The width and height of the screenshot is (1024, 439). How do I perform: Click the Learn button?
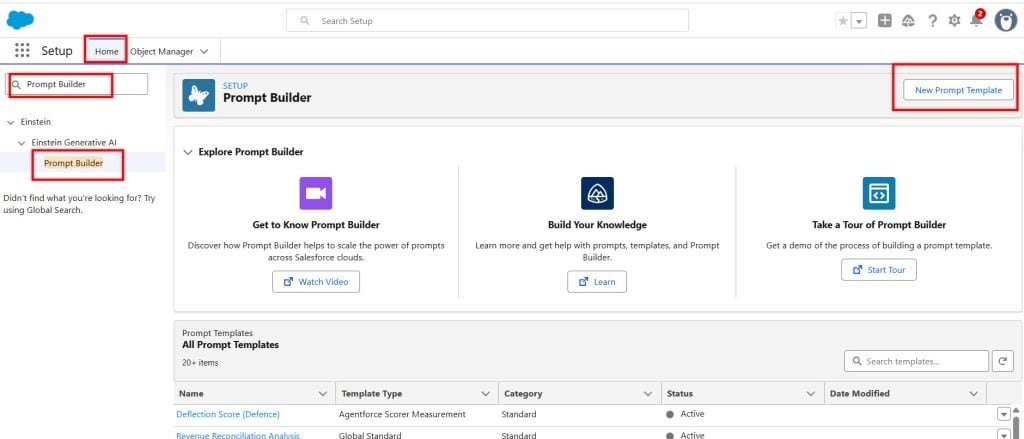point(597,282)
